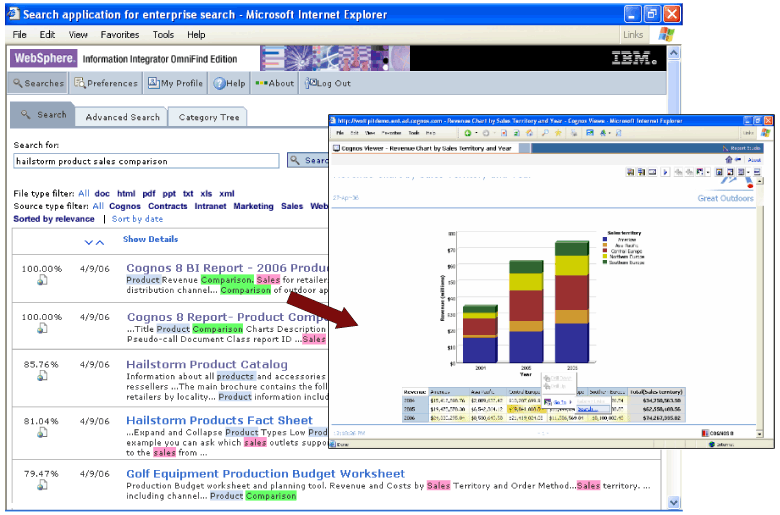The width and height of the screenshot is (780, 515).
Task: Expand result details with the down chevron
Action: pyautogui.click(x=89, y=242)
